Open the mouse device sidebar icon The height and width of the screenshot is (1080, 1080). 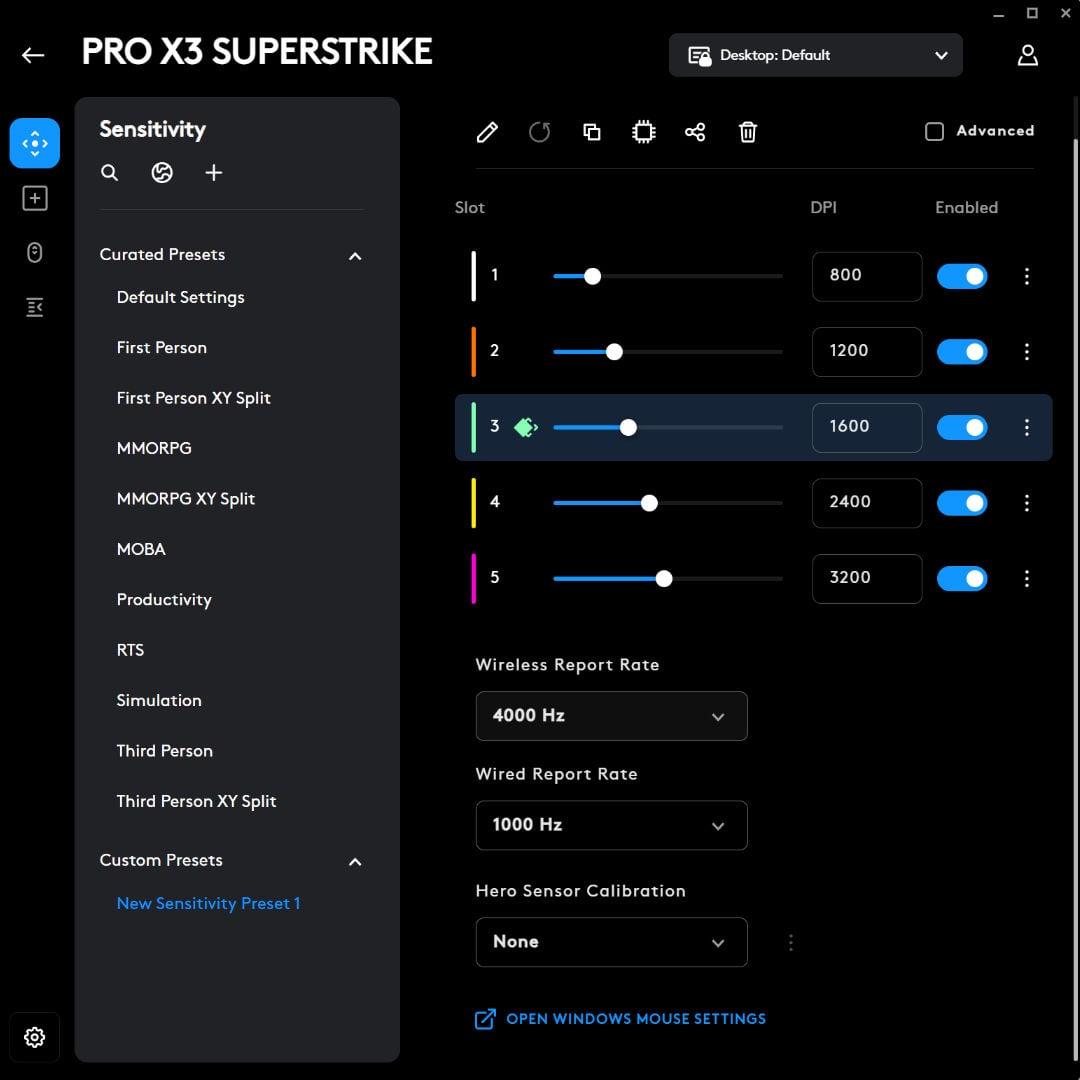point(34,253)
